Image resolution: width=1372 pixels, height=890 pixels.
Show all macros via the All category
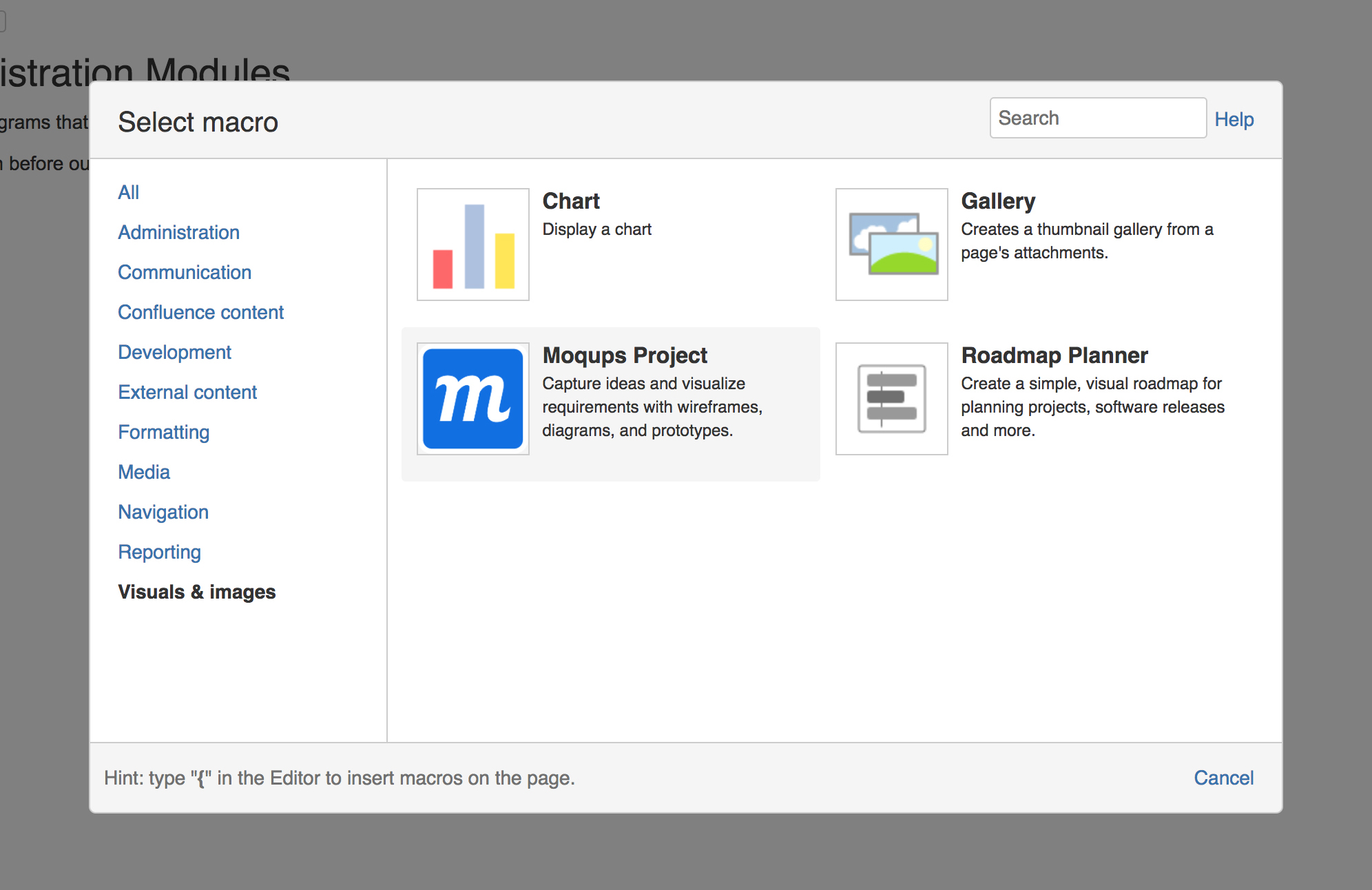[x=128, y=192]
